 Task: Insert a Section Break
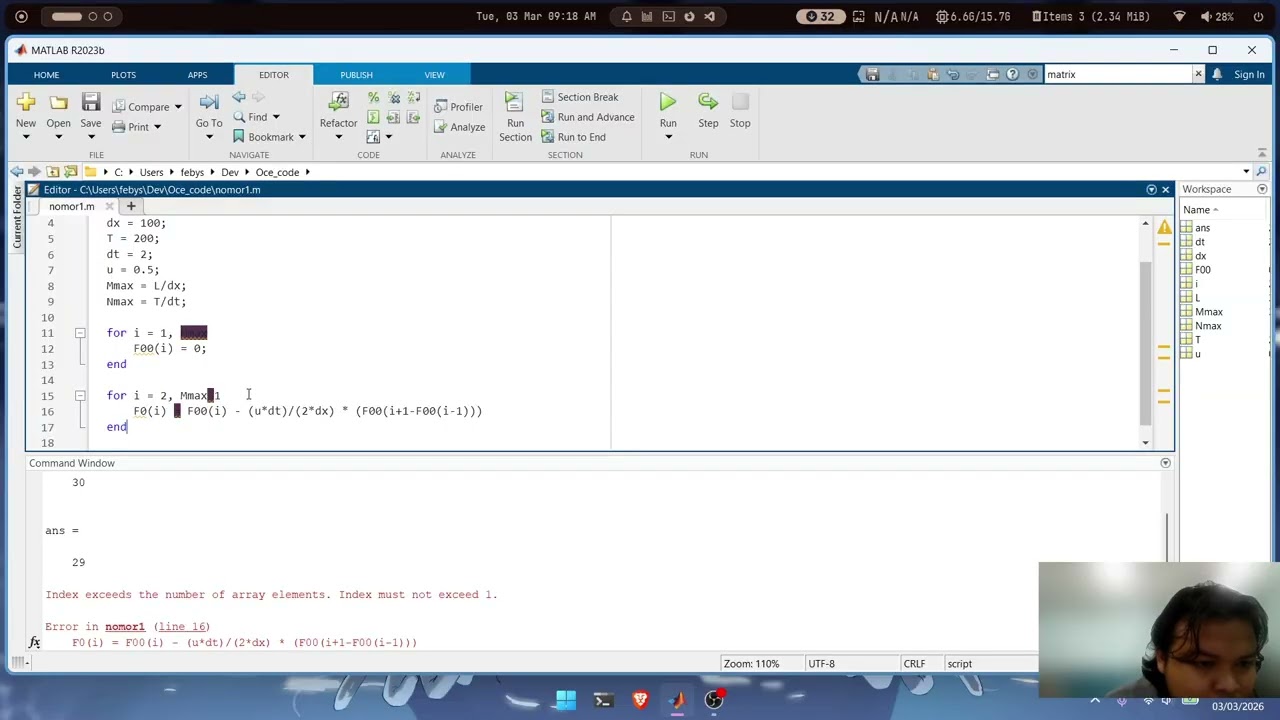580,97
